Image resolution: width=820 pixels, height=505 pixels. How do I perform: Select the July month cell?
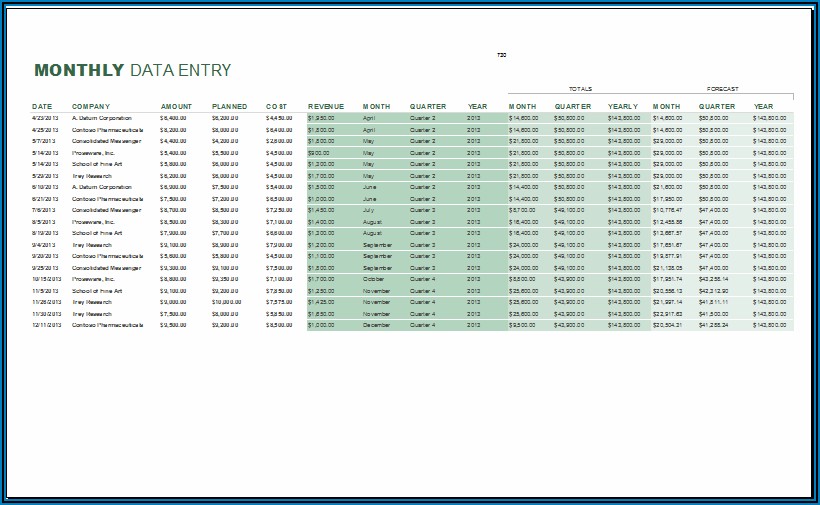pos(369,210)
